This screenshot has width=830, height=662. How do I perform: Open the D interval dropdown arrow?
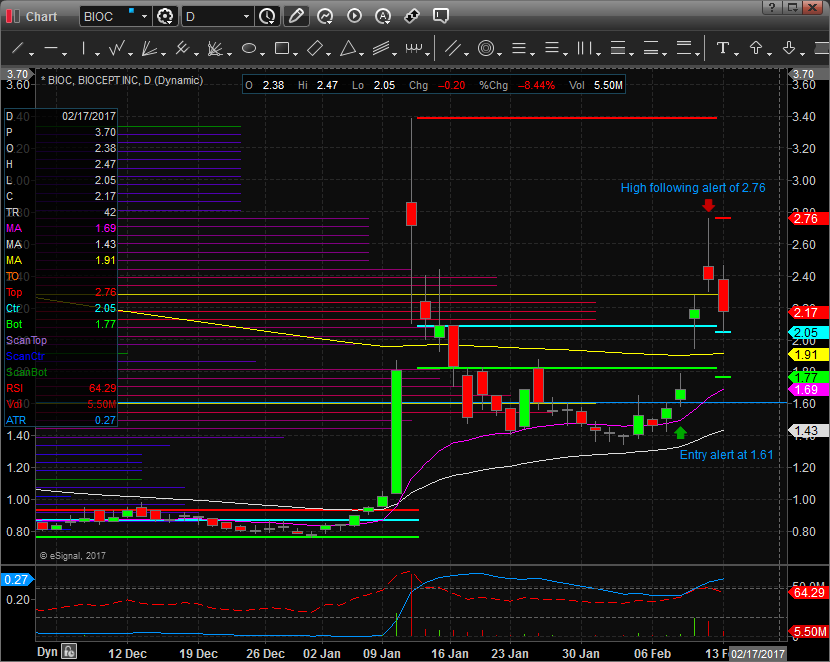coord(246,16)
